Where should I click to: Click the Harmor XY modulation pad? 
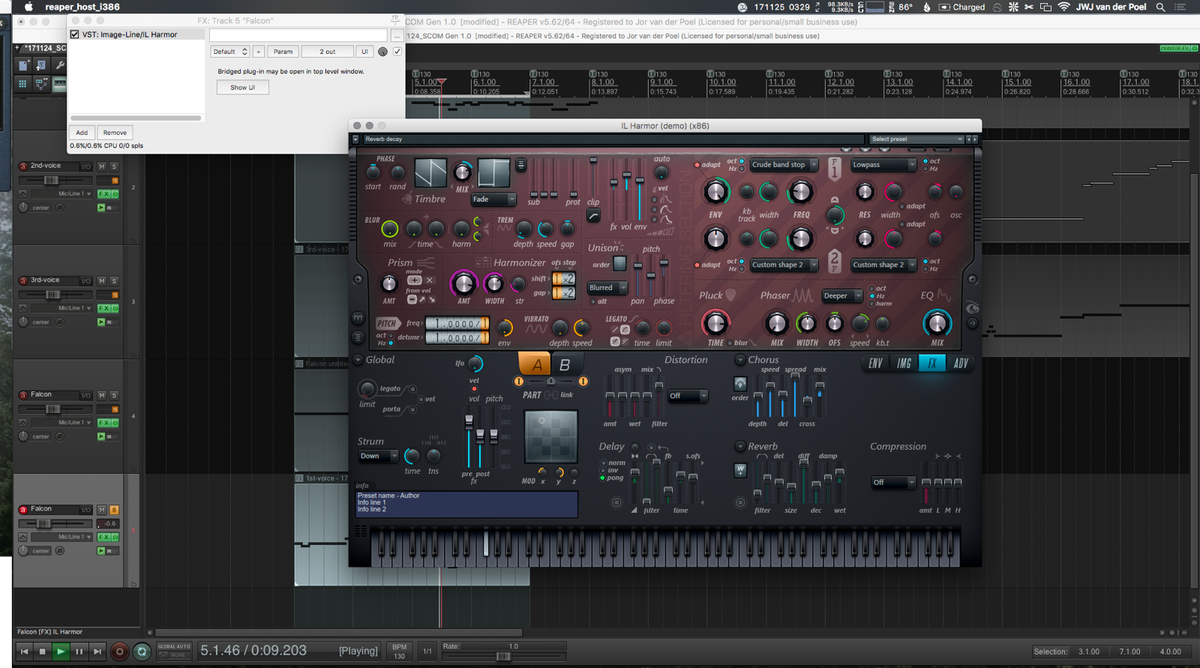click(x=551, y=438)
